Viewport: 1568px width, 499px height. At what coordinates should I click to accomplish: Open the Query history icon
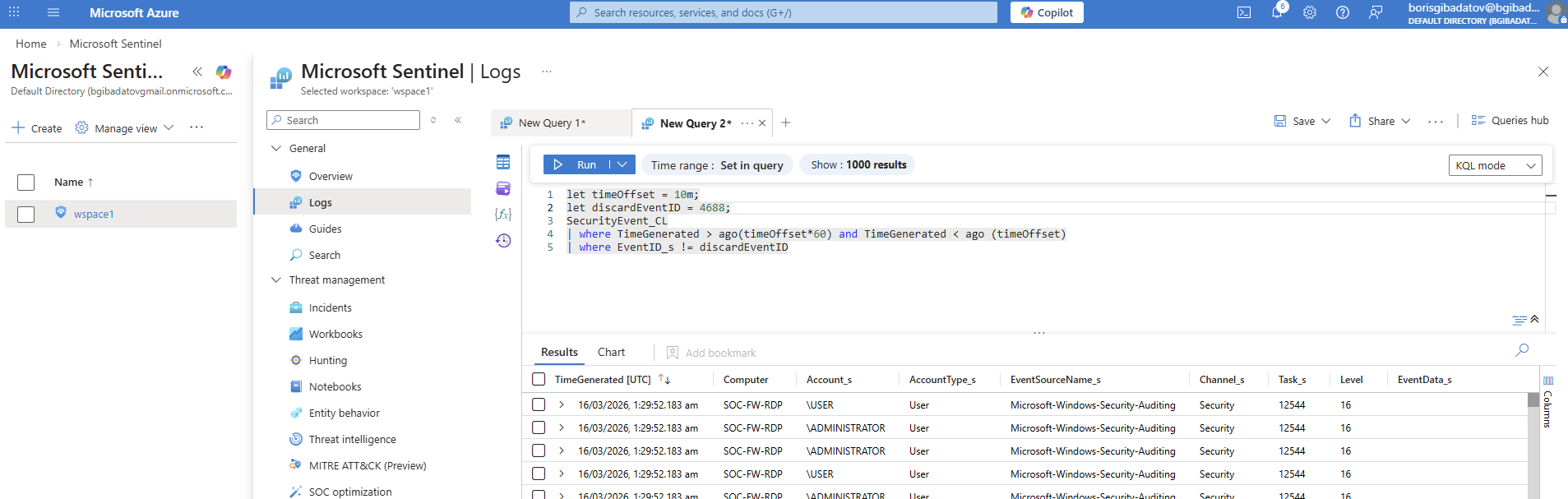tap(503, 240)
